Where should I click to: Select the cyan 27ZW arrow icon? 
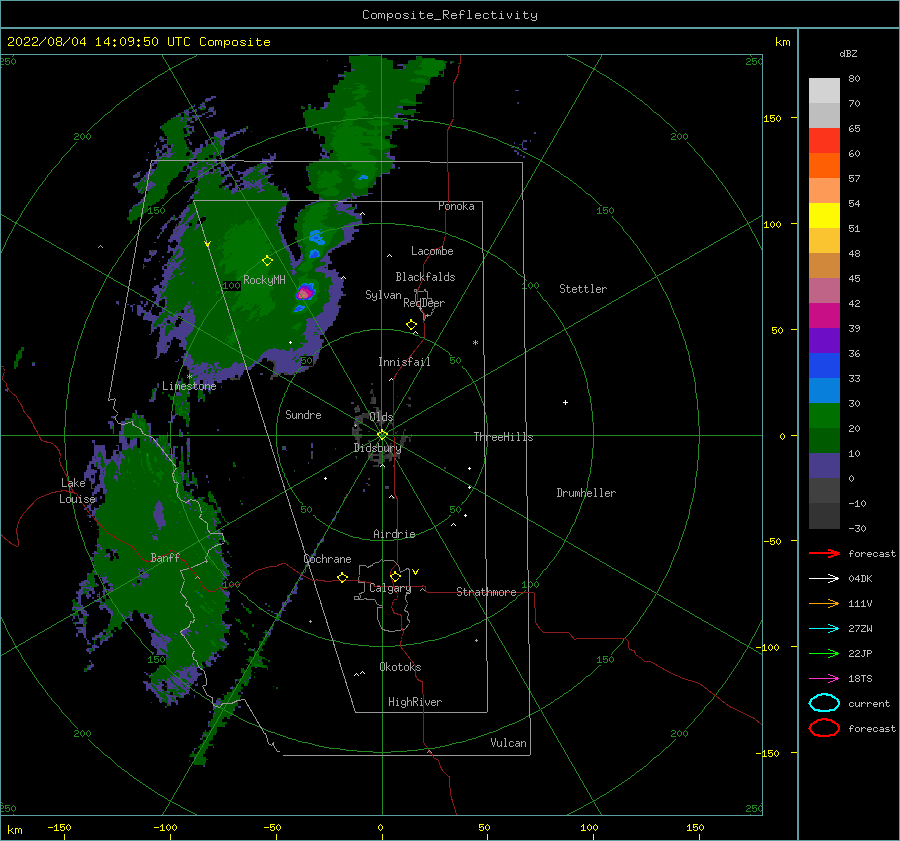824,629
